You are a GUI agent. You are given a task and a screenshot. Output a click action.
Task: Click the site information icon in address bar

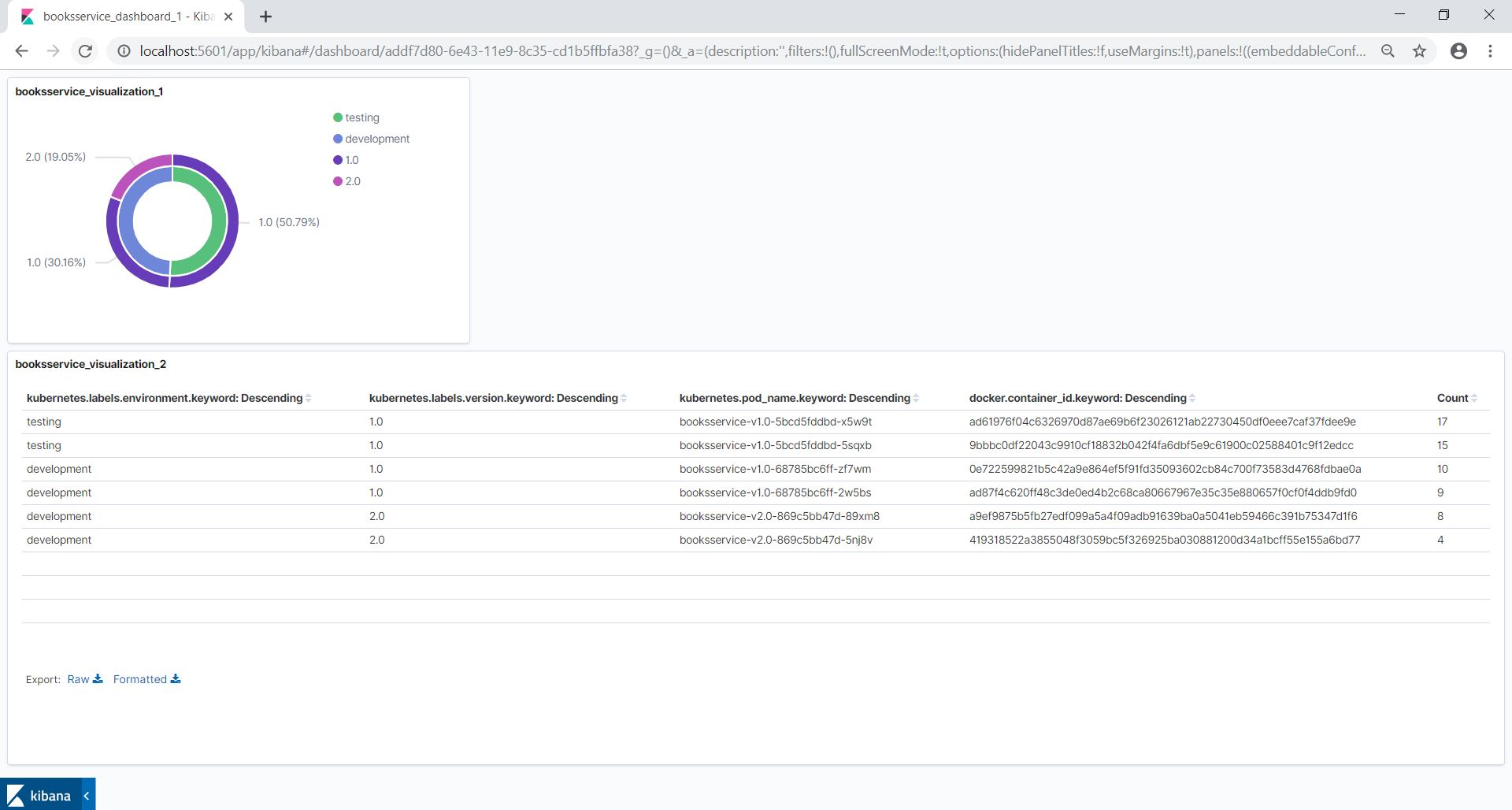pyautogui.click(x=123, y=51)
